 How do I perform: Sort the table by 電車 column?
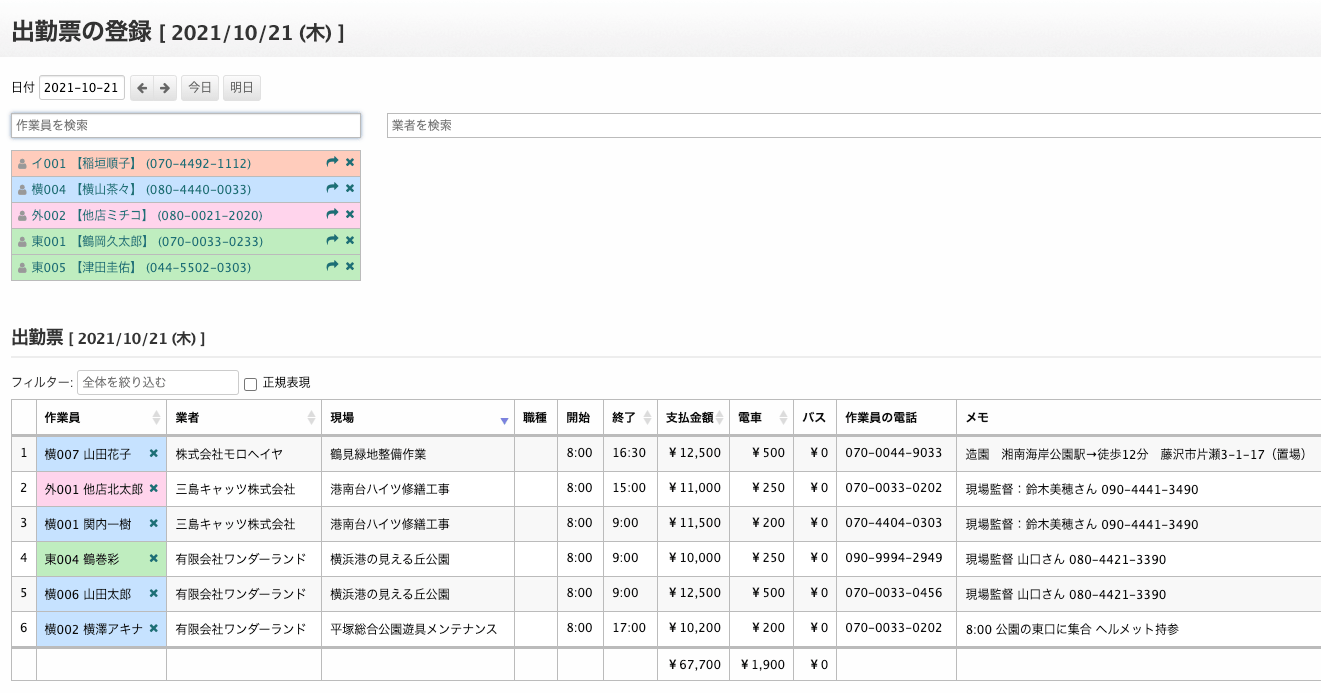click(761, 417)
